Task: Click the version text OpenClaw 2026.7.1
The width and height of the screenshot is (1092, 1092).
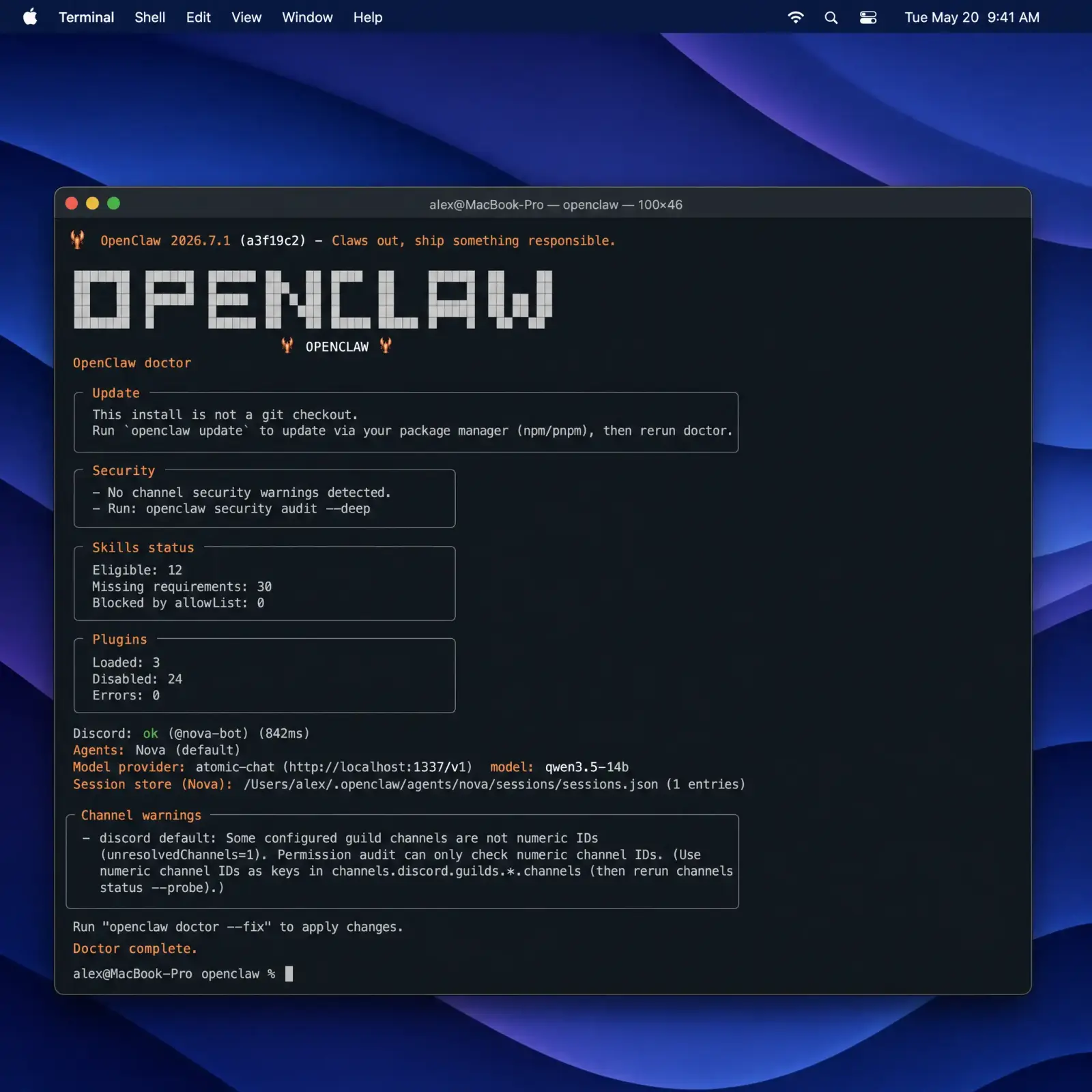Action: point(165,240)
